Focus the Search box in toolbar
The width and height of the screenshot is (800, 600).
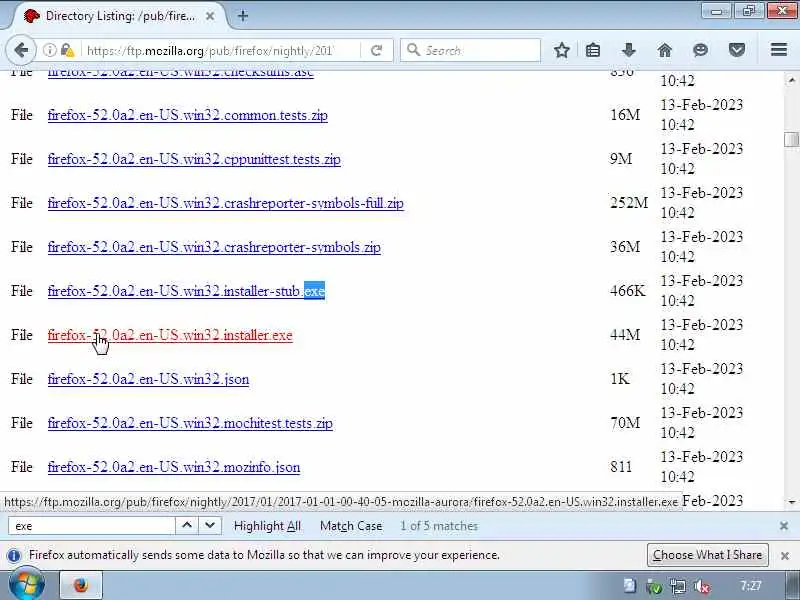(x=470, y=51)
